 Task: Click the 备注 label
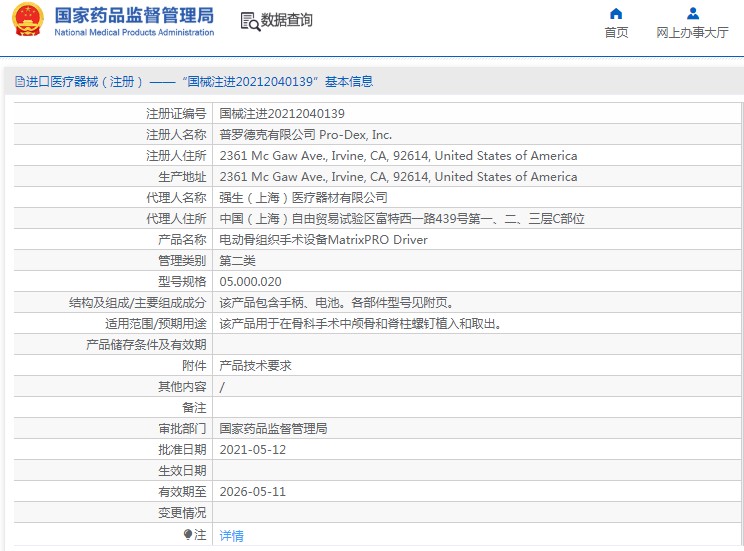tap(194, 408)
